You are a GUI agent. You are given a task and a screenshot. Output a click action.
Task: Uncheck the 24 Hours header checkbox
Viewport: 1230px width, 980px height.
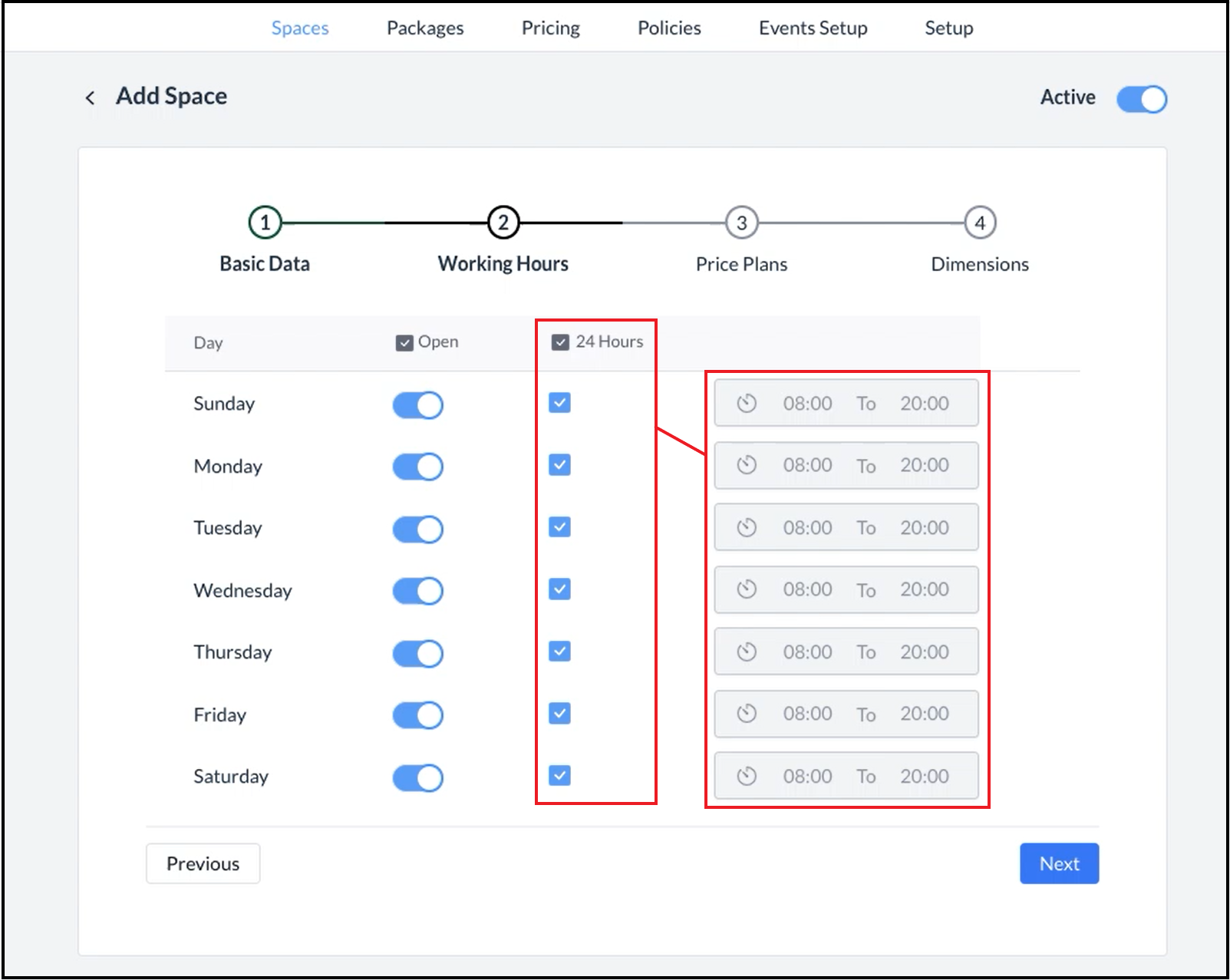click(x=560, y=342)
